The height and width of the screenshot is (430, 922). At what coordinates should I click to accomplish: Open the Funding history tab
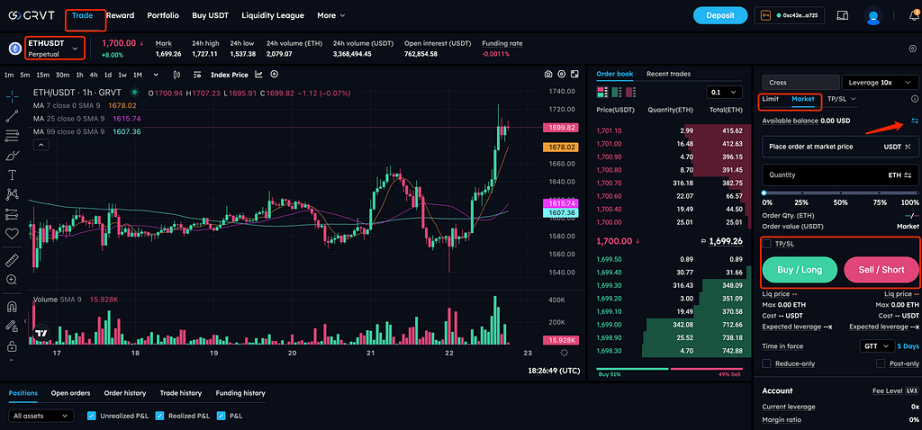tap(240, 393)
